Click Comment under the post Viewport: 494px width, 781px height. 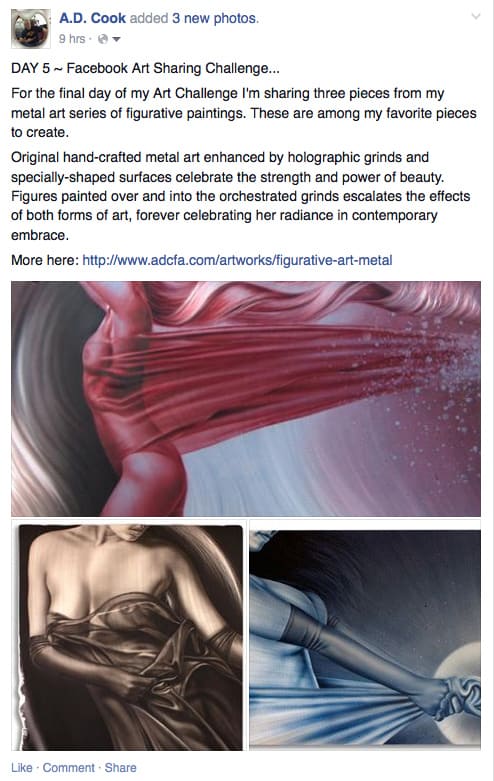pos(68,768)
